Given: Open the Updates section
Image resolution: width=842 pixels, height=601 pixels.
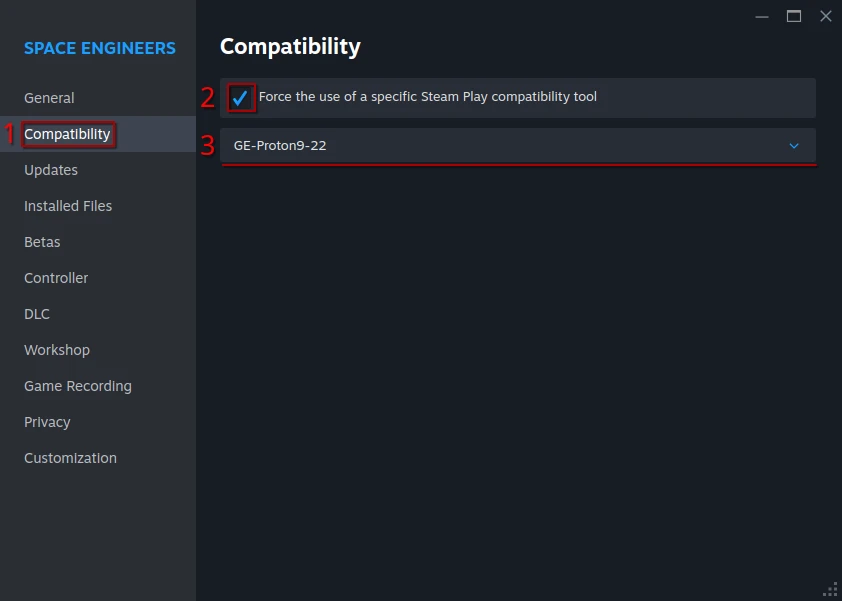Looking at the screenshot, I should click(x=50, y=169).
